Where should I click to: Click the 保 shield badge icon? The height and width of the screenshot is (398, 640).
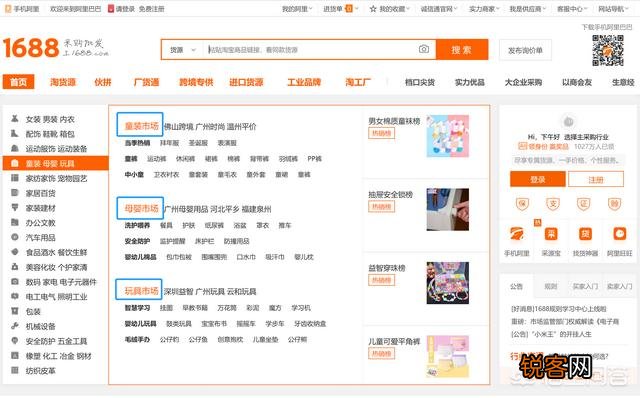click(522, 203)
